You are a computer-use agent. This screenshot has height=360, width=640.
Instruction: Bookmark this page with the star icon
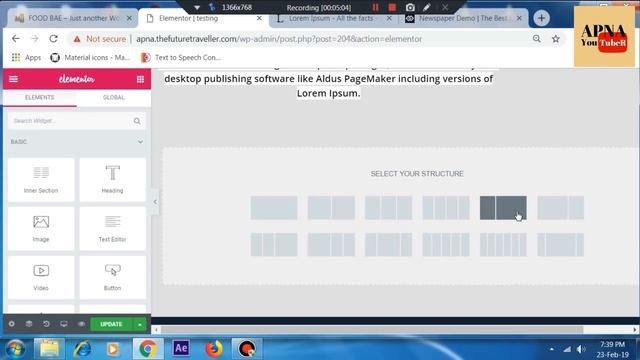click(x=556, y=39)
